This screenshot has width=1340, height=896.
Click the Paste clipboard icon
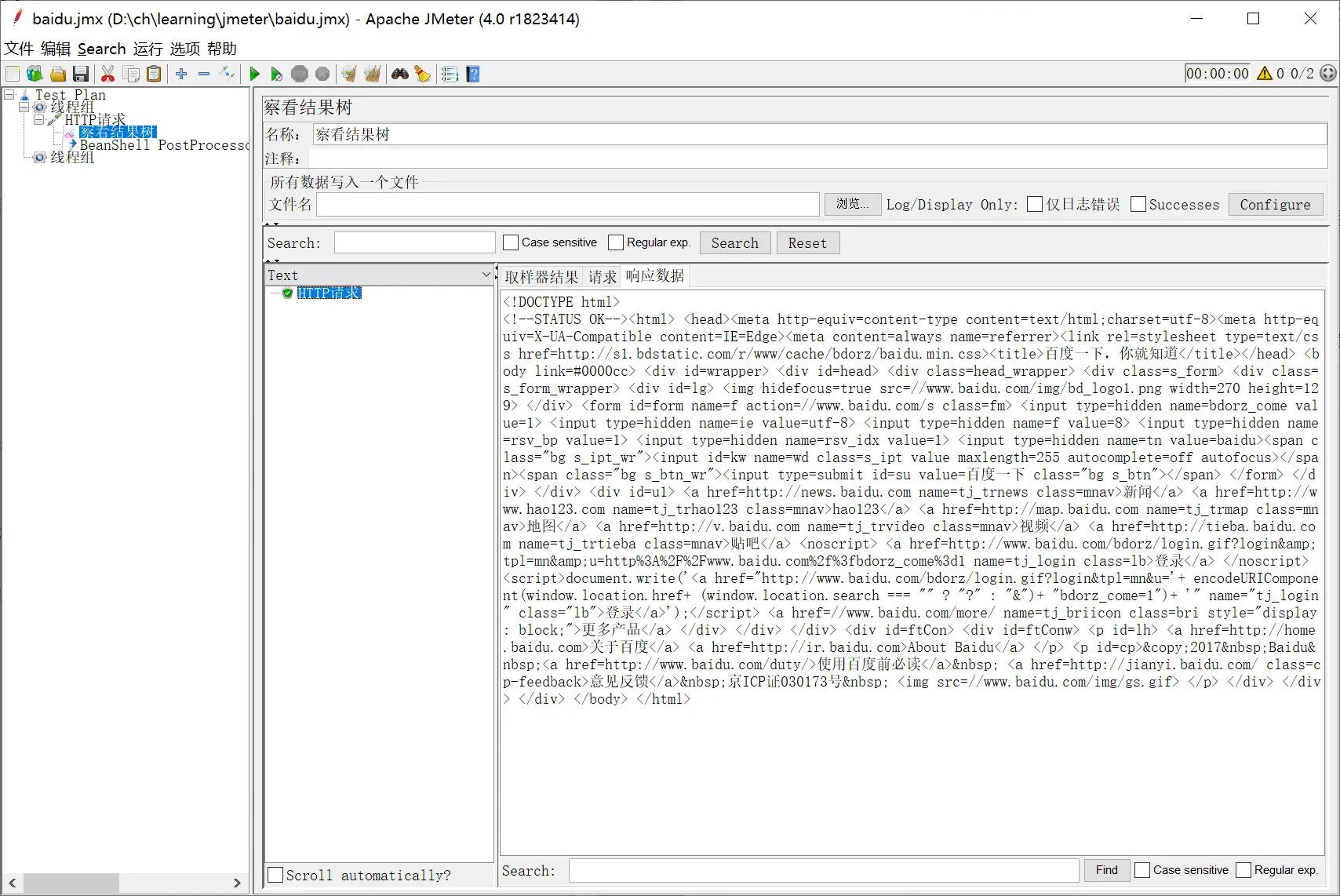155,74
